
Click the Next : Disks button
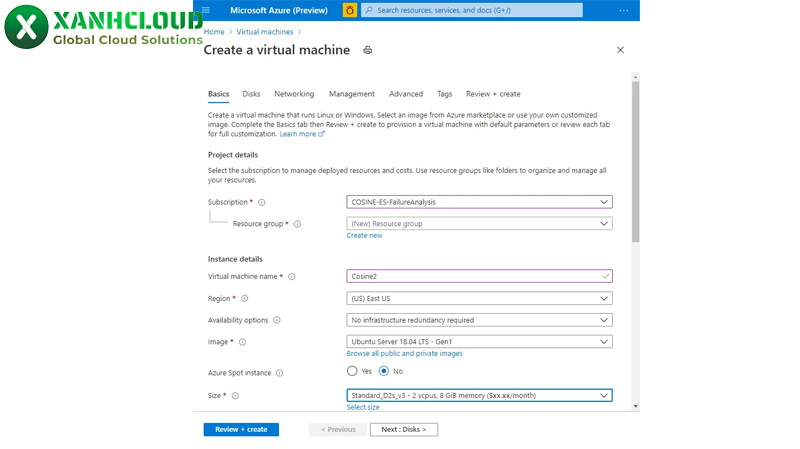tap(404, 430)
